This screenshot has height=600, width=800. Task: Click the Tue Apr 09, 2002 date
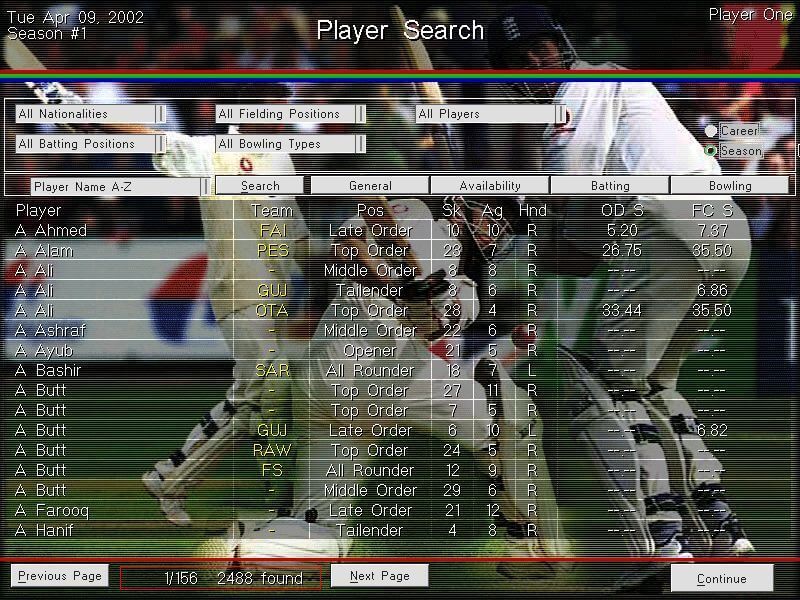pyautogui.click(x=75, y=17)
